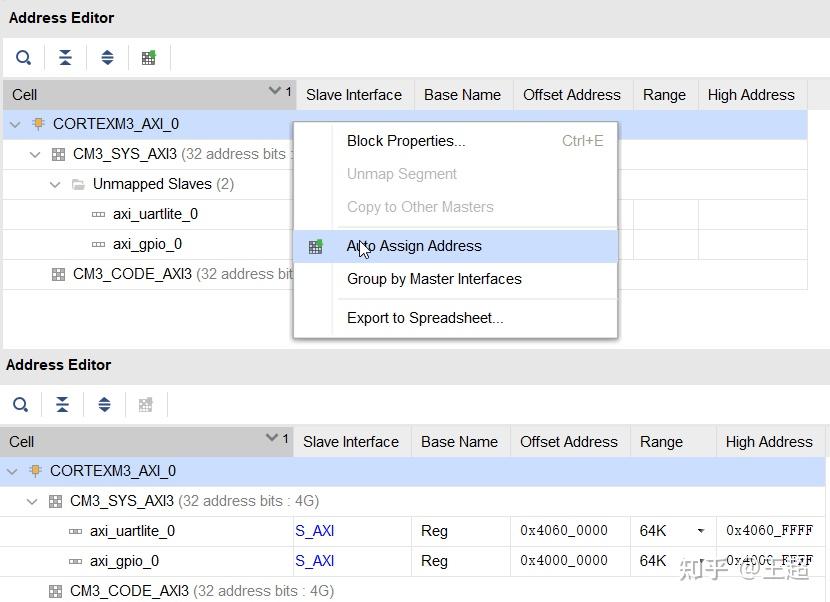Collapse the lower CM3_SYS_AXI3 node
830x602 pixels.
pos(32,501)
